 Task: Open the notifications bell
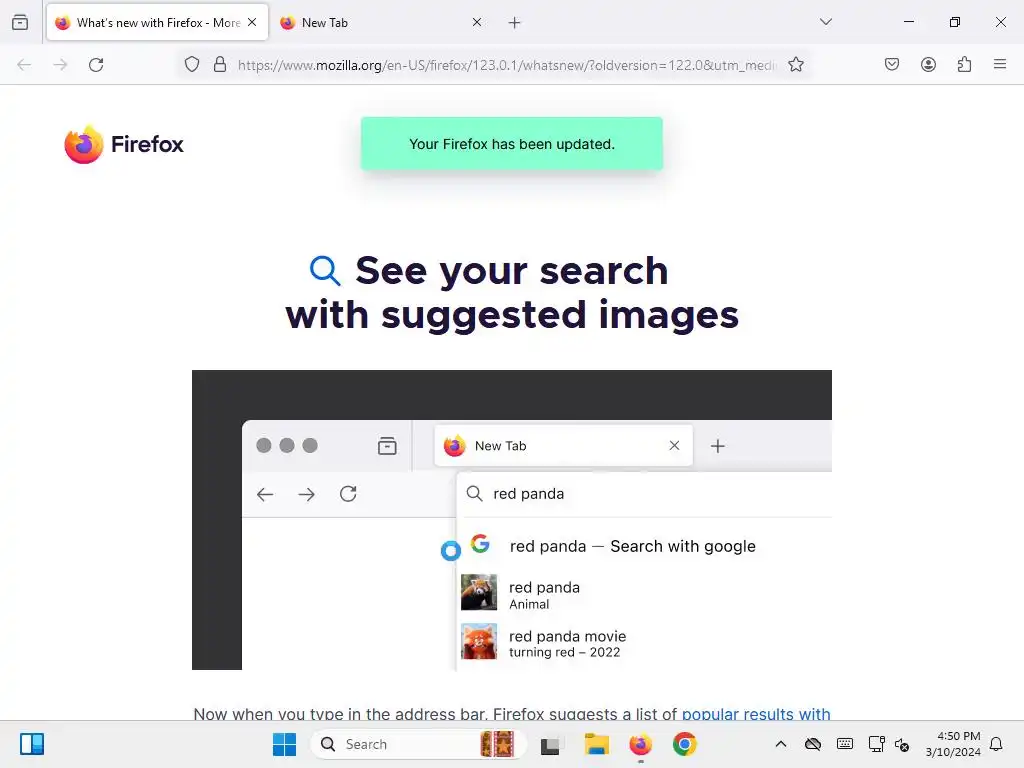[x=996, y=744]
